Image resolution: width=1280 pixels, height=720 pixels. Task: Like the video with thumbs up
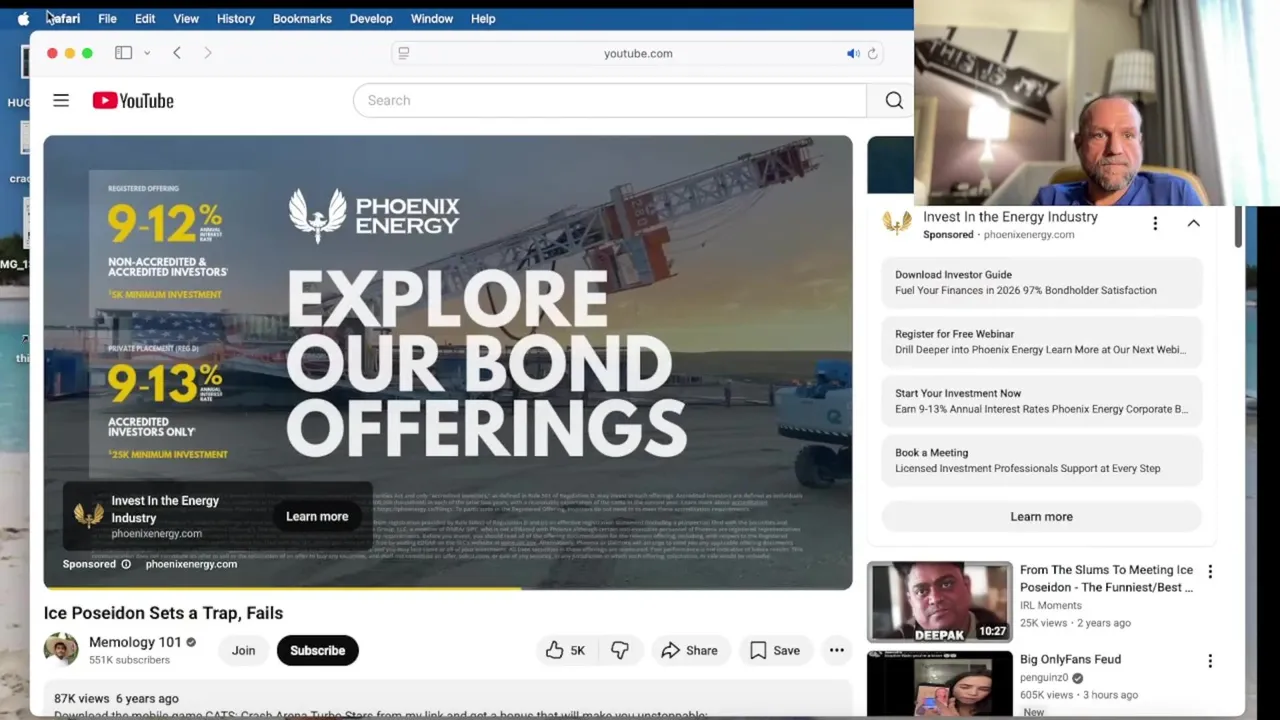(566, 650)
